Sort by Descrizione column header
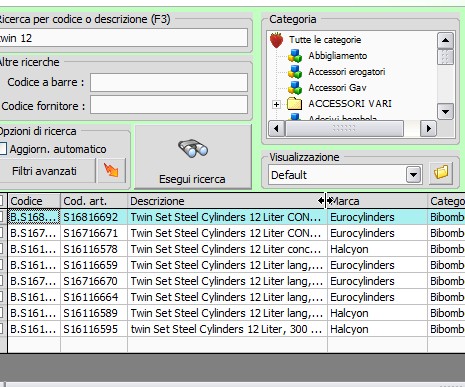Viewport: 465px width, 387px height. (227, 201)
